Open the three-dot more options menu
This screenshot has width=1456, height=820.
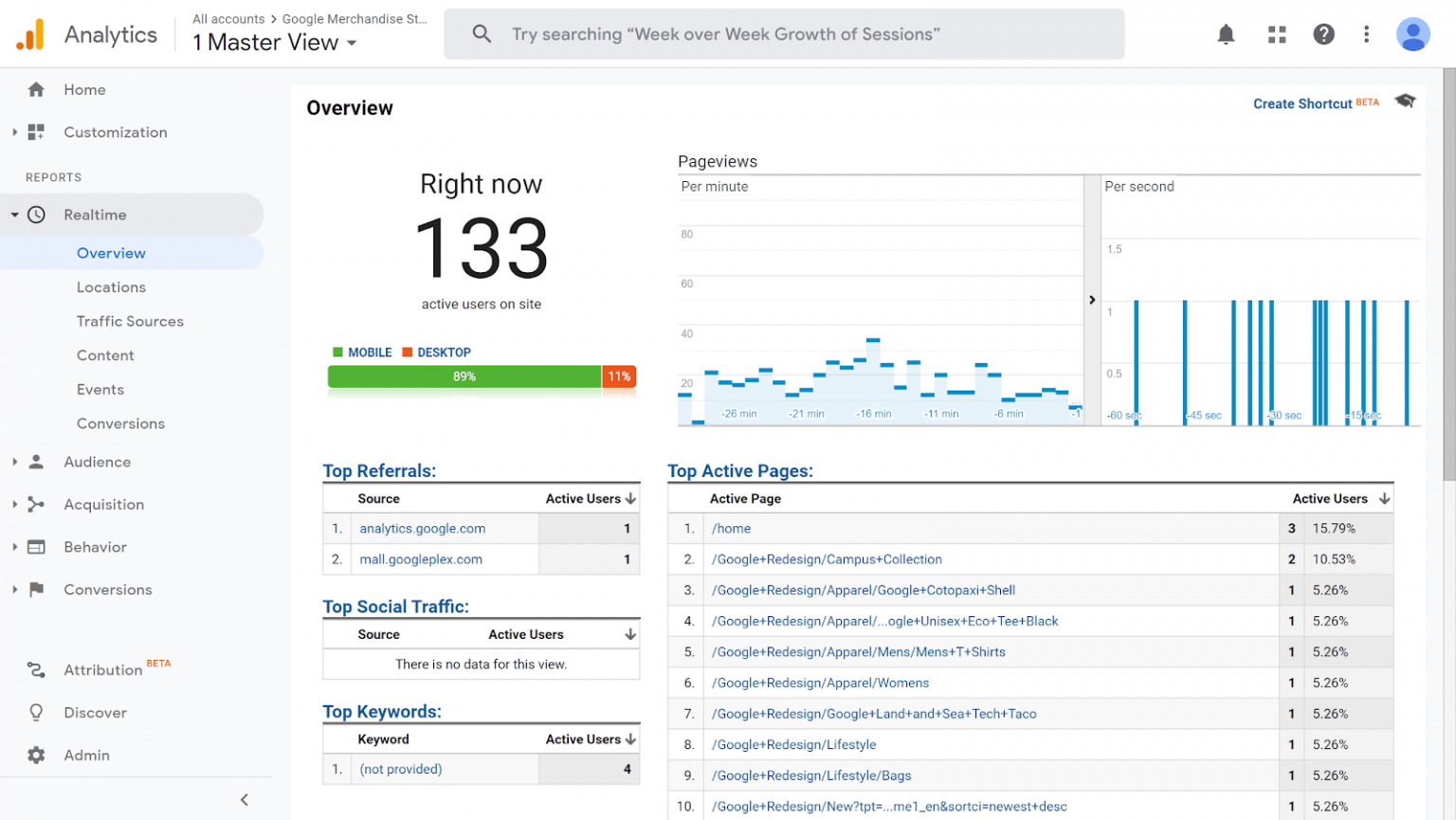[1366, 35]
